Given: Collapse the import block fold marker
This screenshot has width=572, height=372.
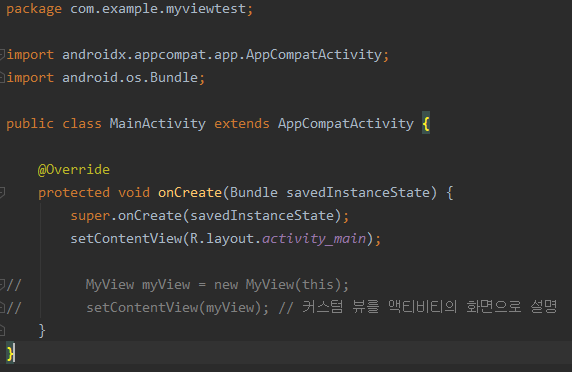Looking at the screenshot, I should click(x=2, y=55).
